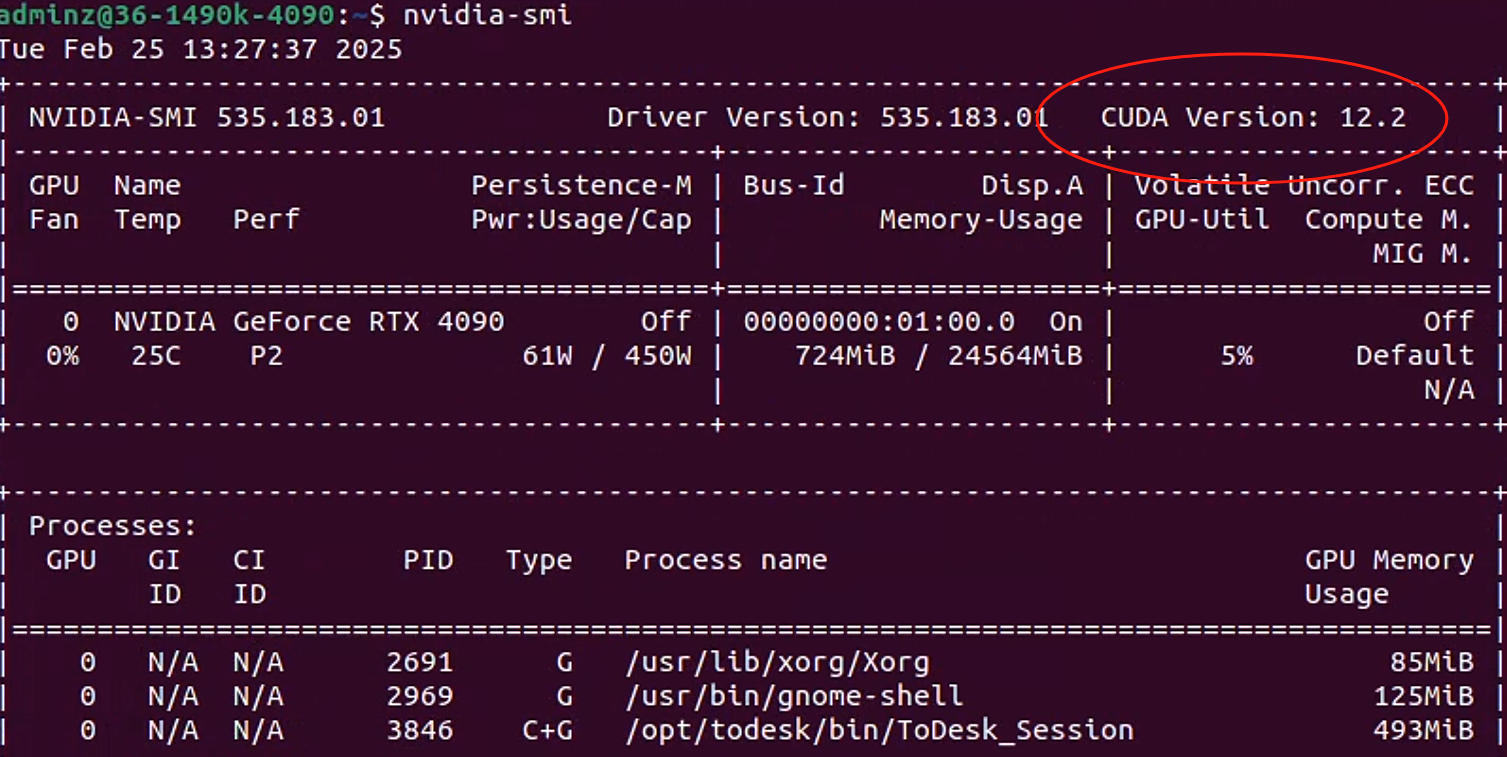
Task: Click the Default compute mode text
Action: pyautogui.click(x=1414, y=355)
